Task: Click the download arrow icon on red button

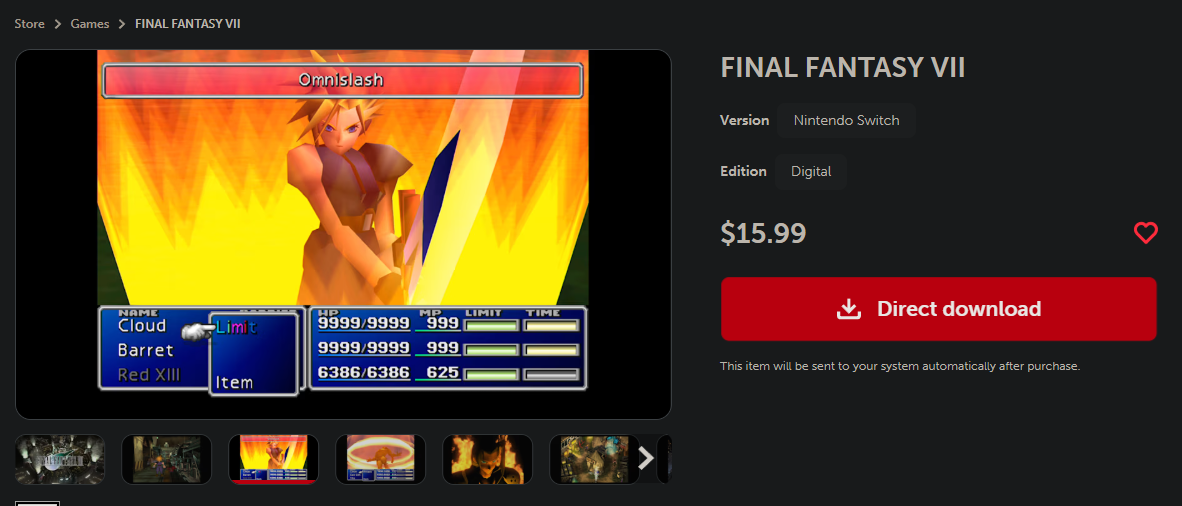Action: (849, 309)
